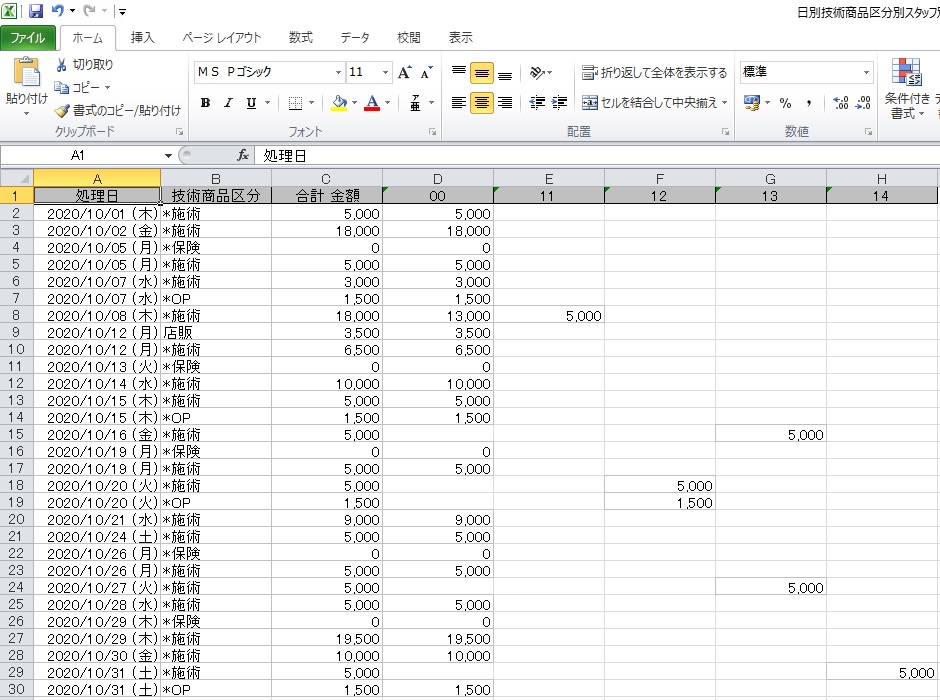The width and height of the screenshot is (940, 700).
Task: Open the merge and center dropdown arrow
Action: click(725, 103)
